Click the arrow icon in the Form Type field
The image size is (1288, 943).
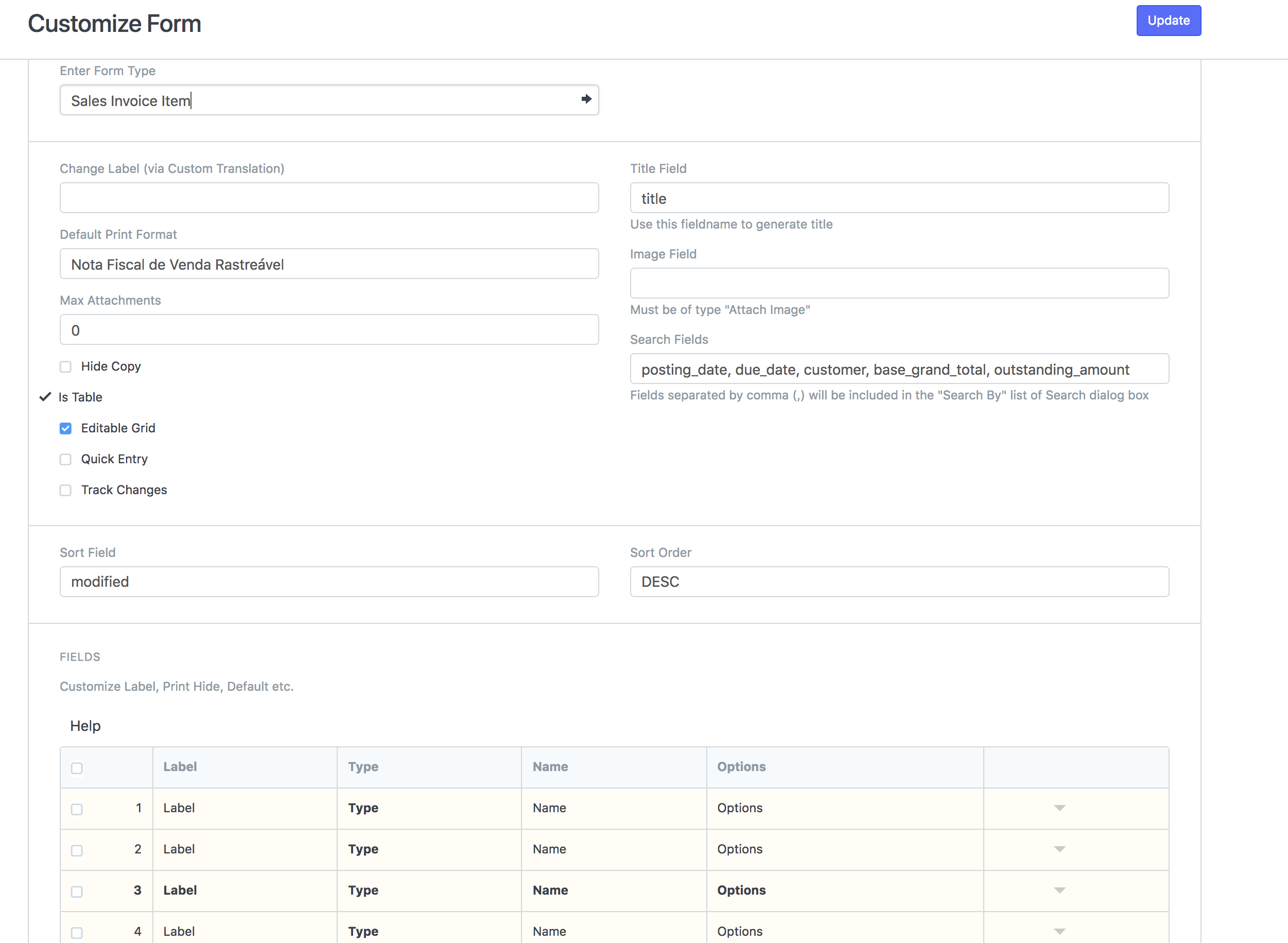click(x=586, y=99)
